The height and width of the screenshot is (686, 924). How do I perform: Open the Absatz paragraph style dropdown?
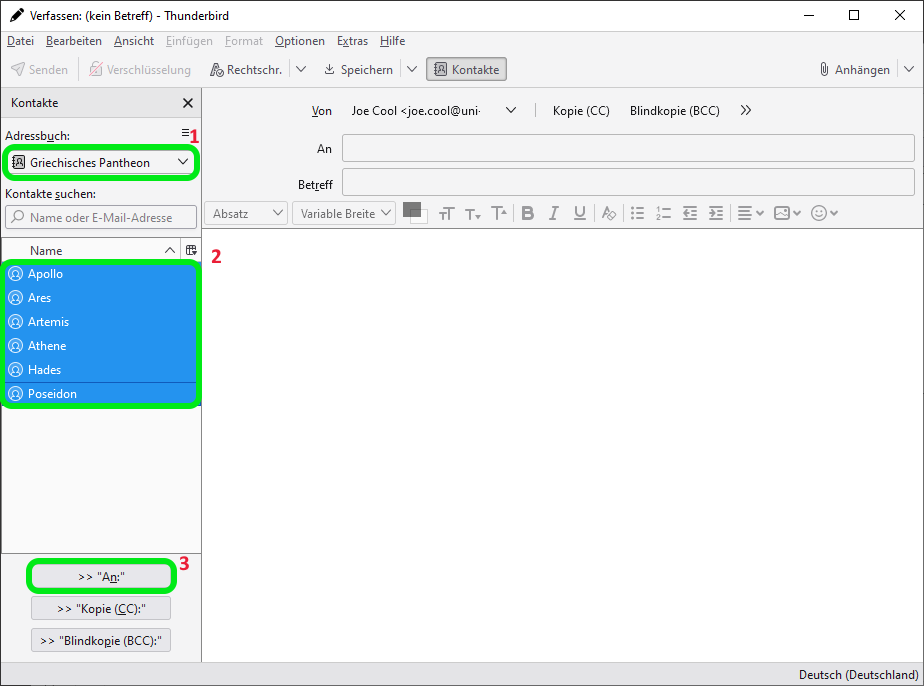coord(246,213)
